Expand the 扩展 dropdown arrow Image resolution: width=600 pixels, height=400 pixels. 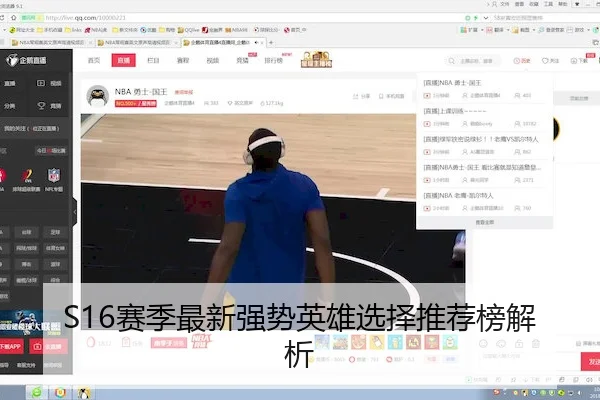[482, 30]
